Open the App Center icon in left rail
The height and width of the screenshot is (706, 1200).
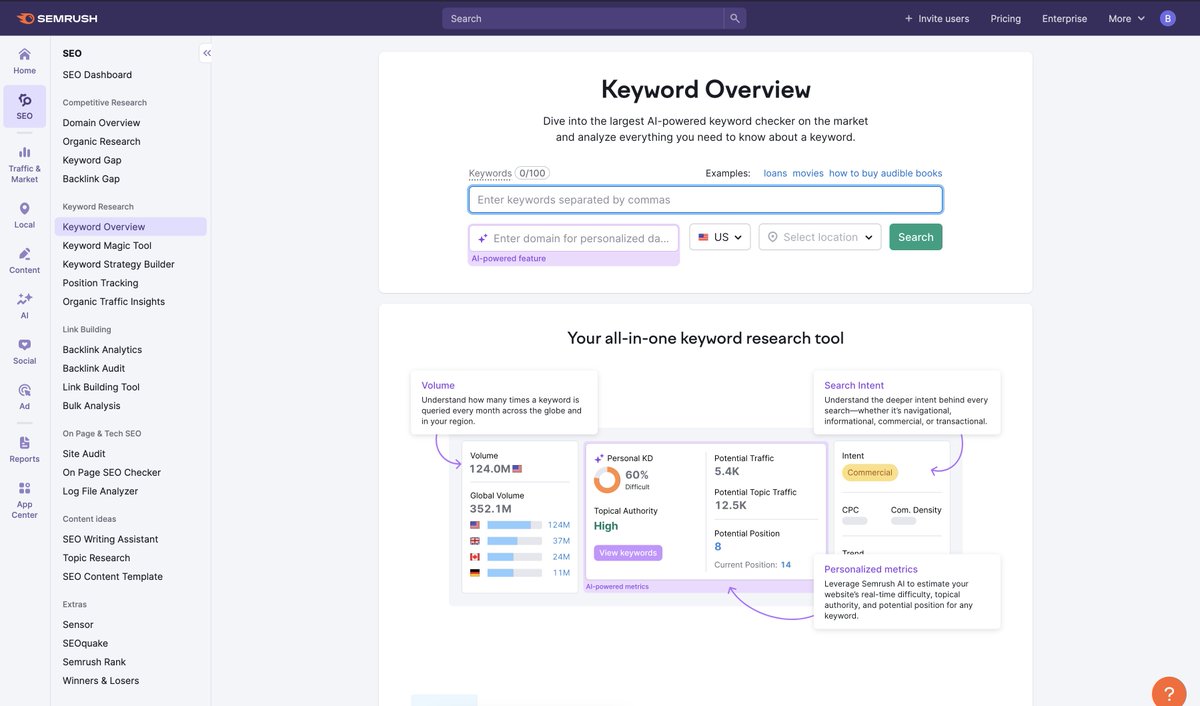click(x=24, y=500)
